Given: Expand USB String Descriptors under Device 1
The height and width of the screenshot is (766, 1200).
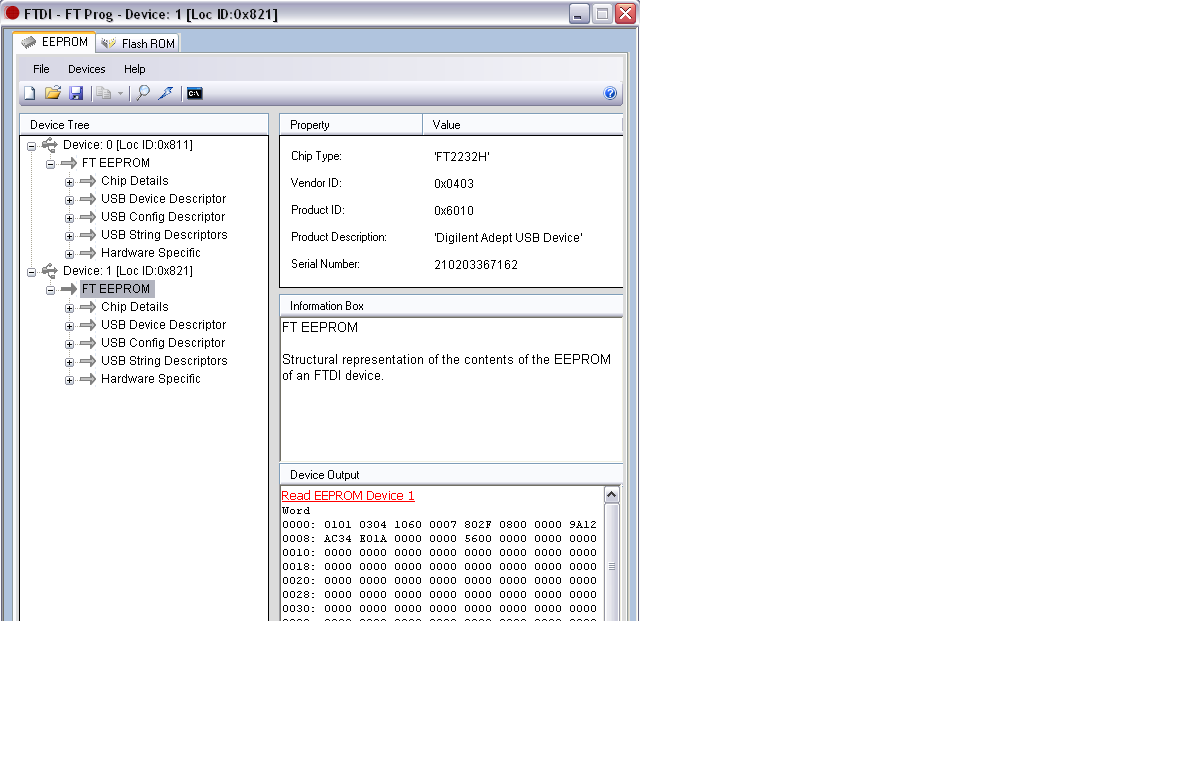Looking at the screenshot, I should (x=70, y=362).
